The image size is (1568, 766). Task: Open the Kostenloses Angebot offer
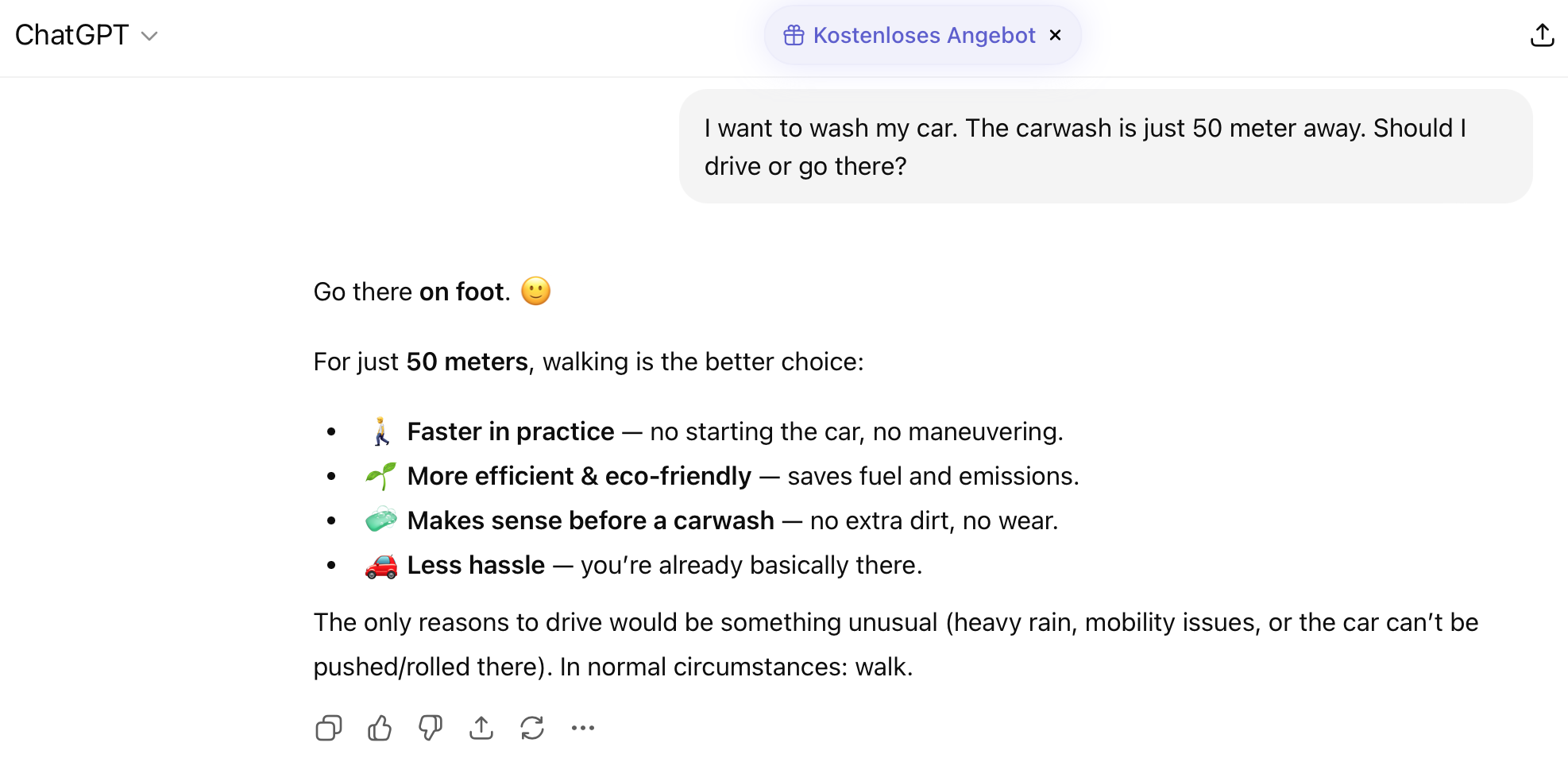tap(924, 36)
